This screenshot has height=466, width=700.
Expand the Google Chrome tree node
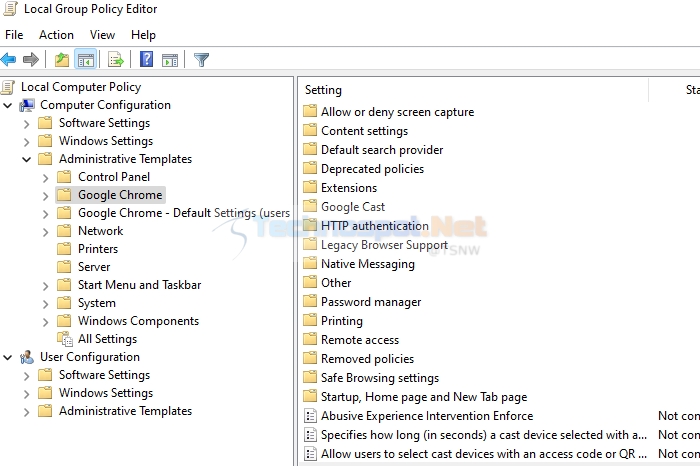[46, 196]
